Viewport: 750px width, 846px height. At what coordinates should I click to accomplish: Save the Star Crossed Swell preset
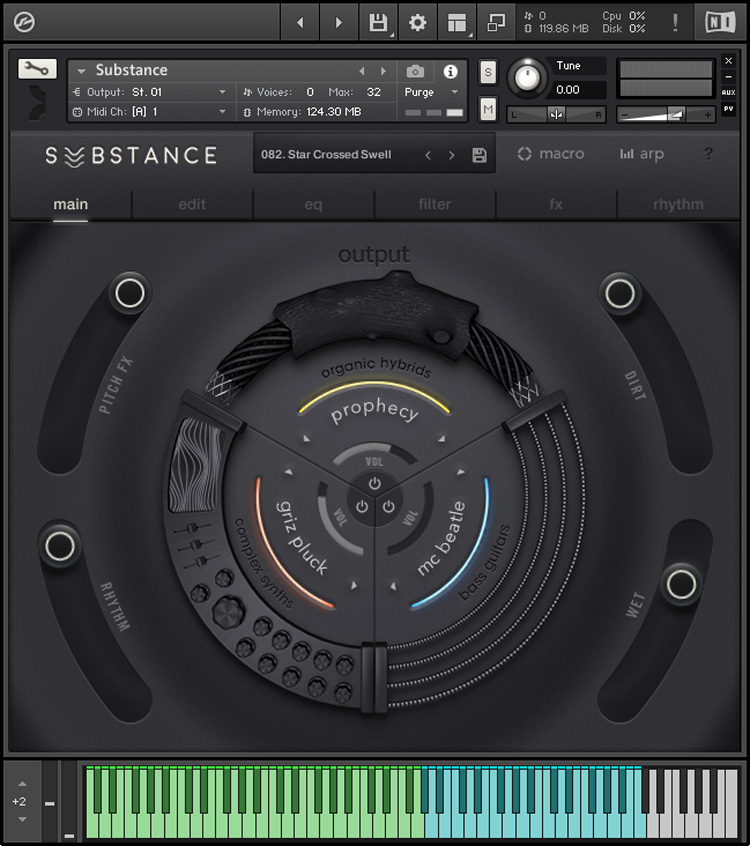pos(479,155)
